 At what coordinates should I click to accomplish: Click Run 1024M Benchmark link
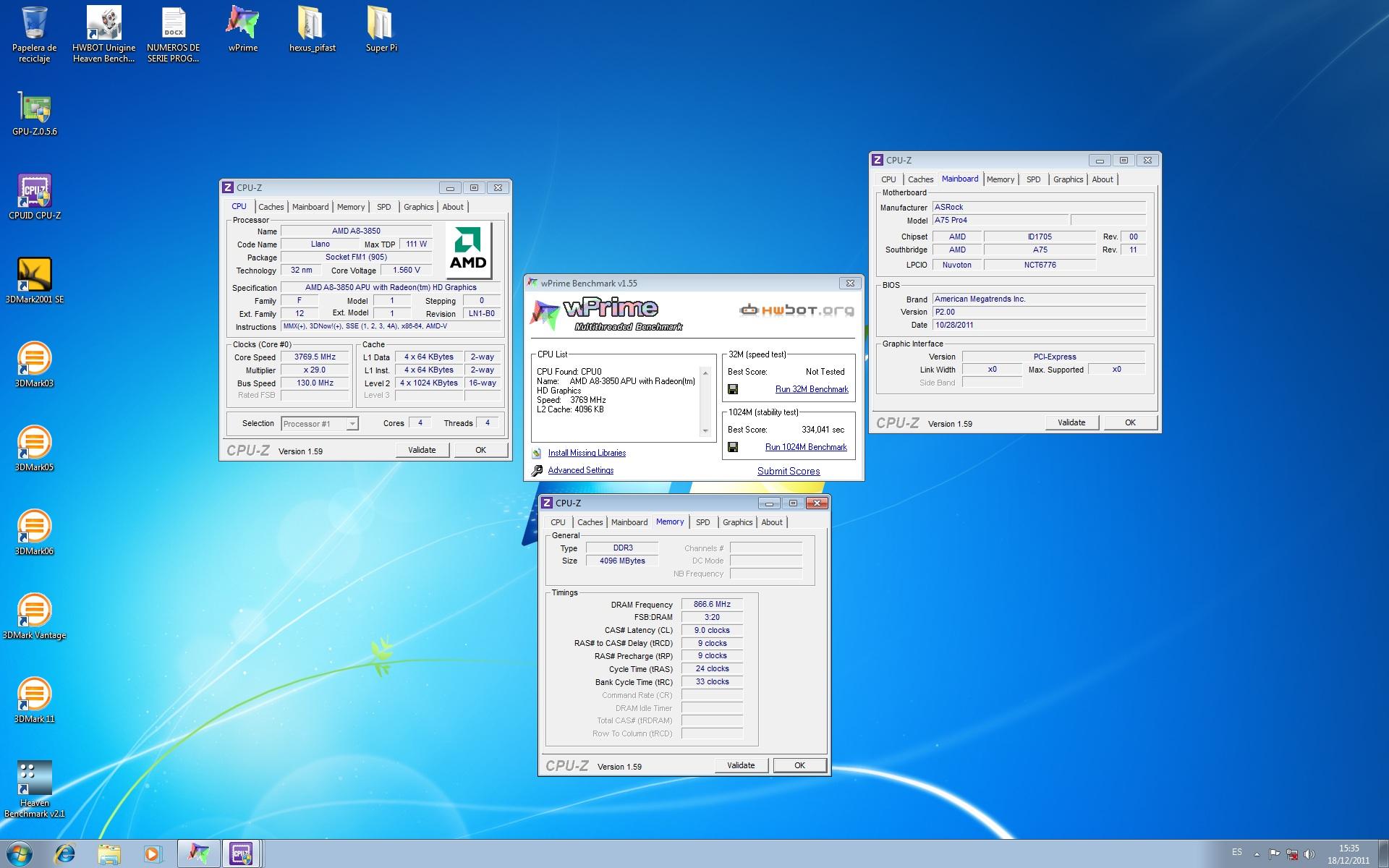tap(806, 447)
